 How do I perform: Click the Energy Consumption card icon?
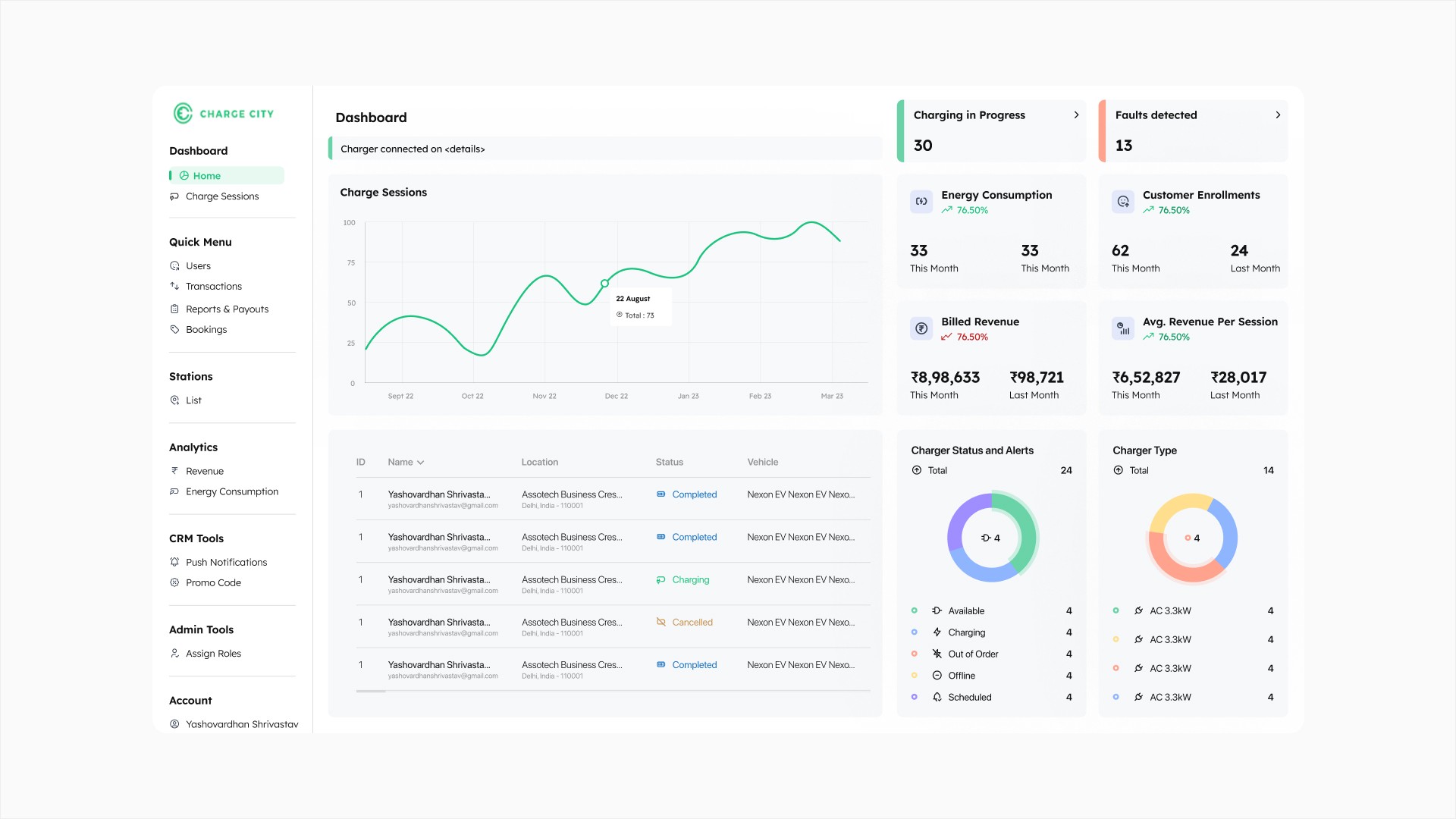pyautogui.click(x=921, y=202)
